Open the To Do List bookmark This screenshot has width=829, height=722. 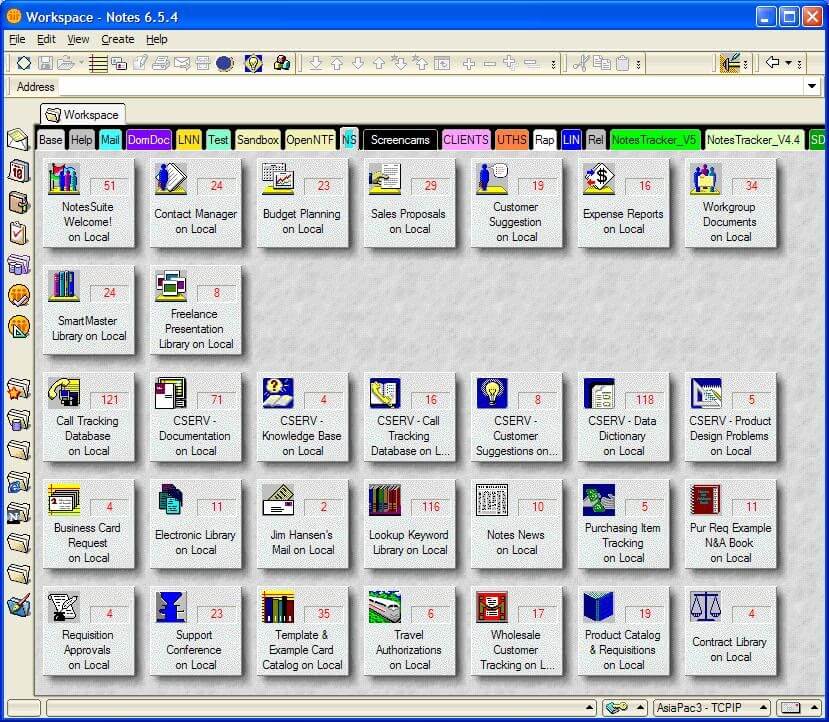[17, 233]
